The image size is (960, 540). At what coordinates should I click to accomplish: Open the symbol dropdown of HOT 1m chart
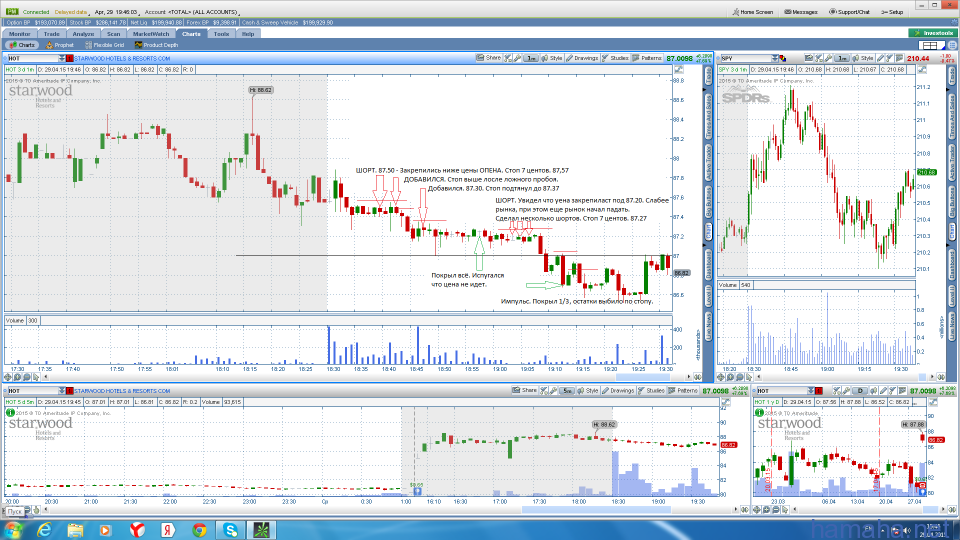61,58
